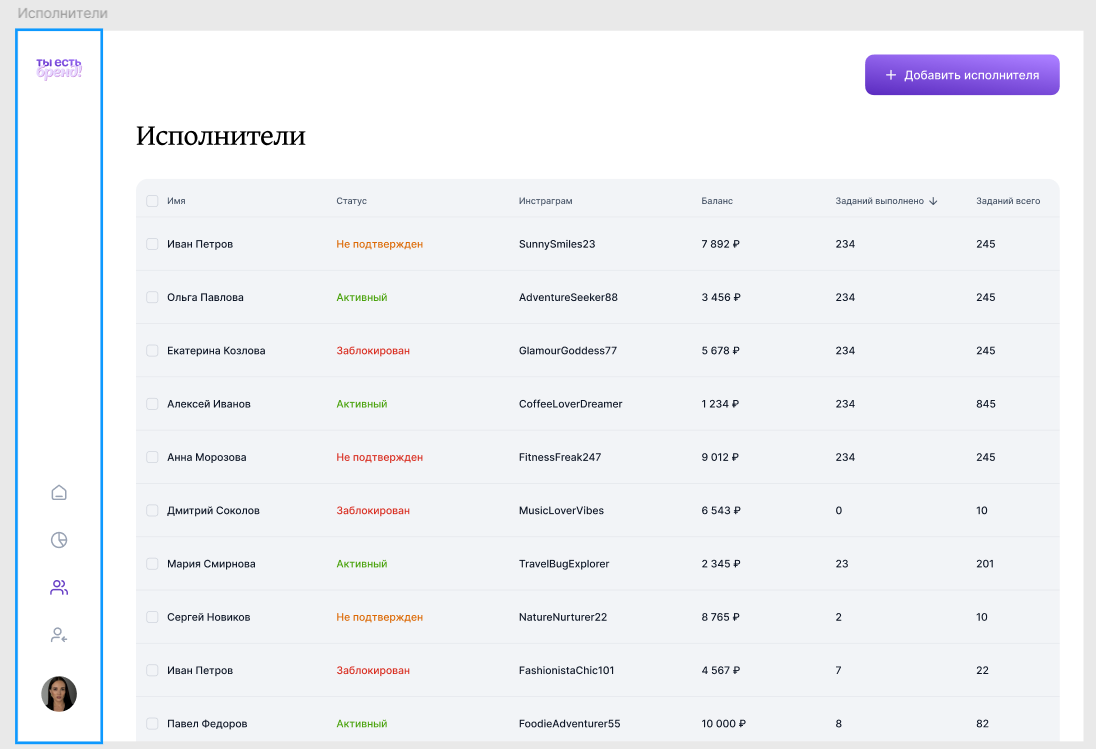Open the home icon in sidebar
The image size is (1096, 749).
tap(59, 492)
